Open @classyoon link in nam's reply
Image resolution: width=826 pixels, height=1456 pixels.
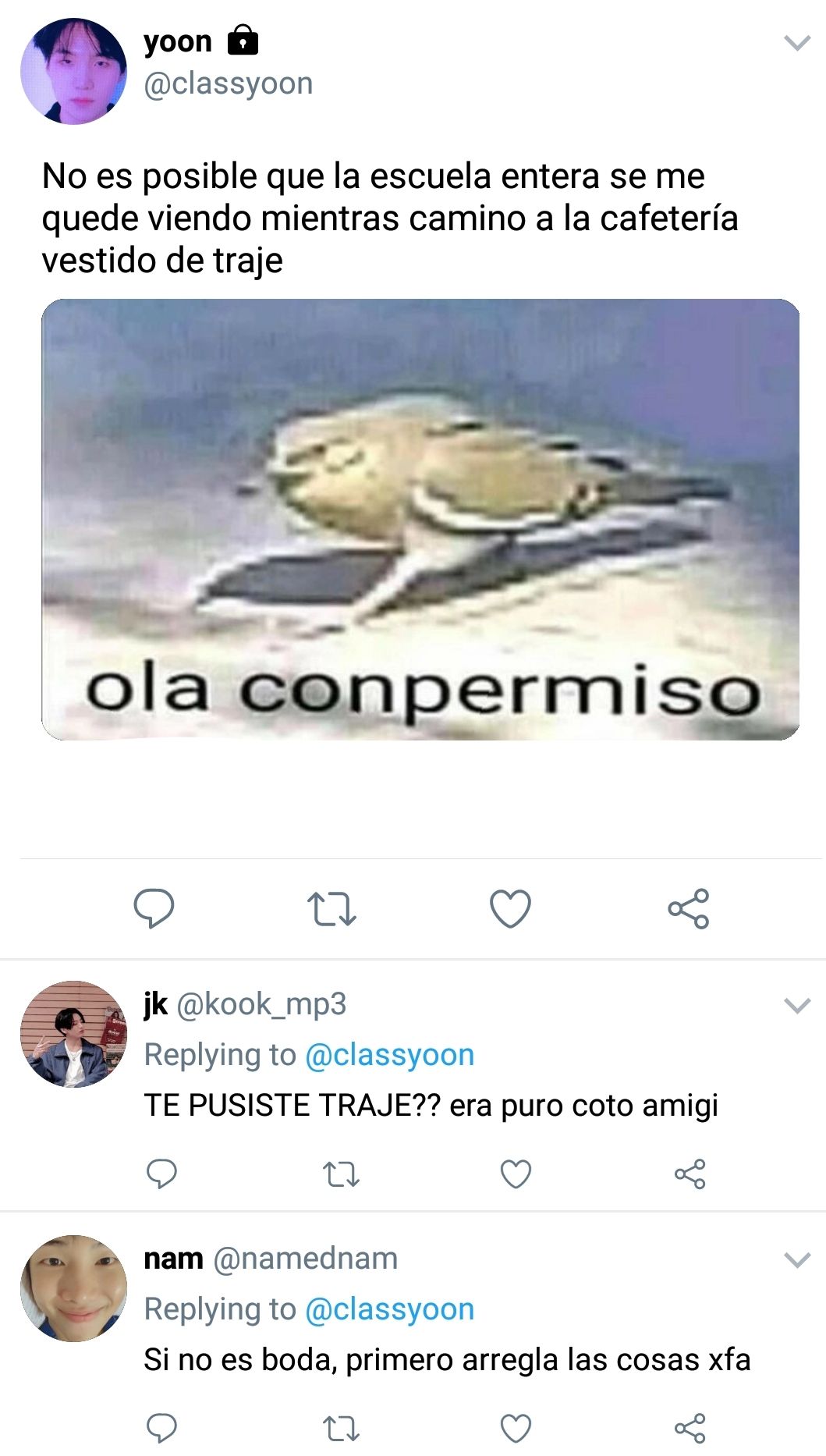tap(389, 1309)
